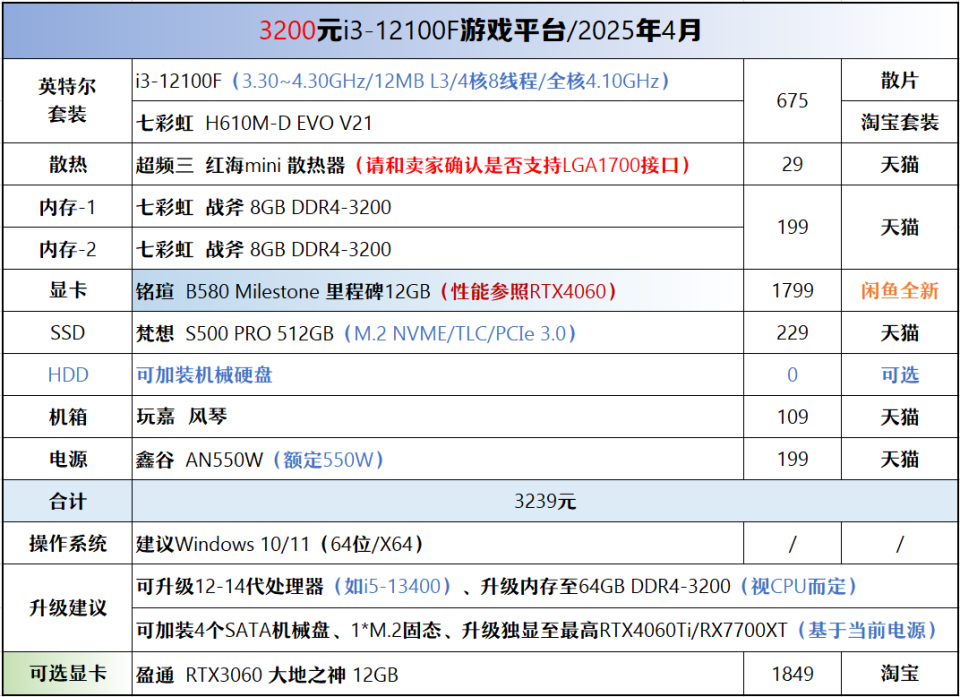960x697 pixels.
Task: Select the 1799 graphics card price
Action: click(x=792, y=291)
